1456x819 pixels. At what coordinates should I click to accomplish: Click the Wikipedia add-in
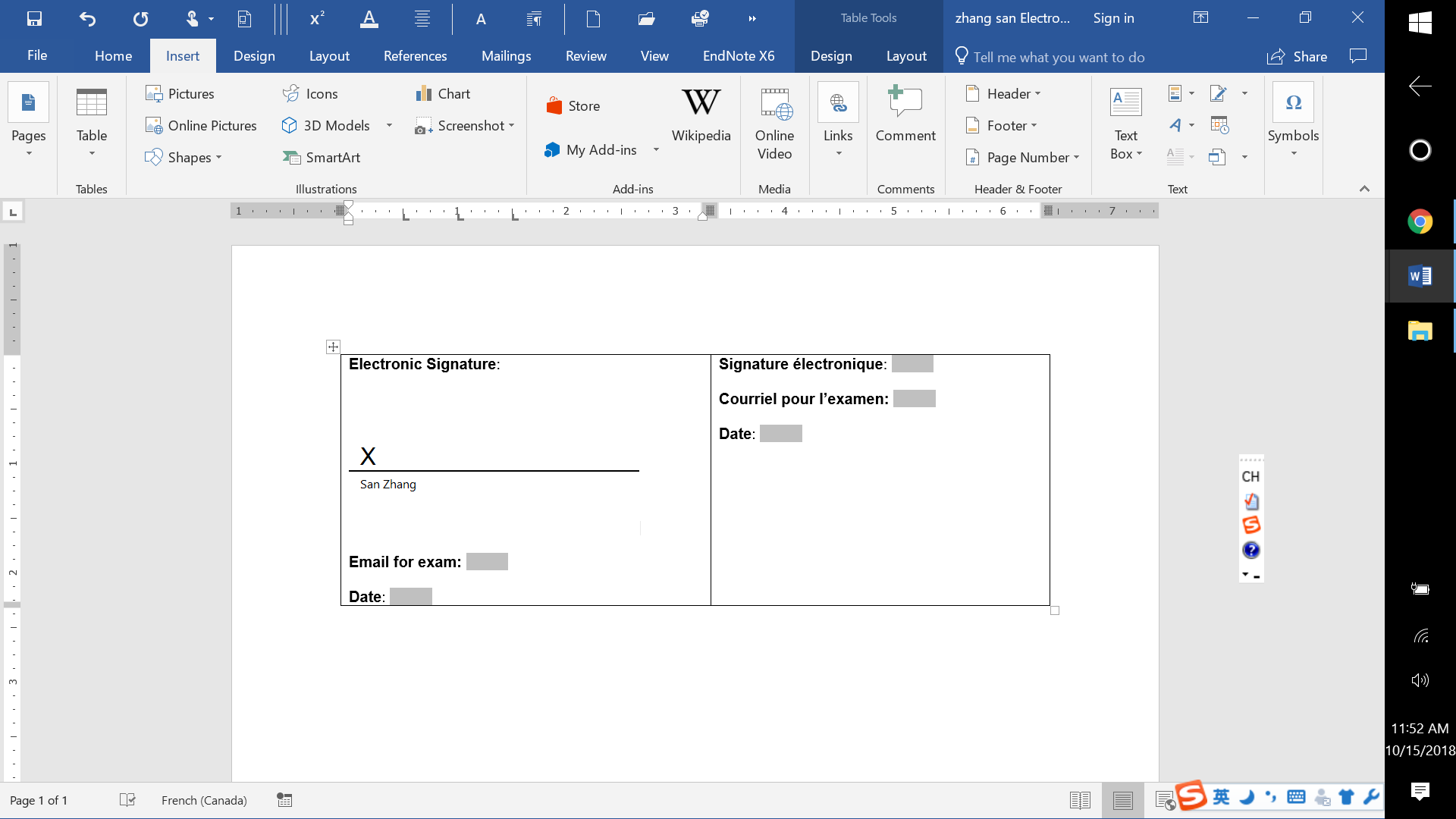[x=701, y=115]
